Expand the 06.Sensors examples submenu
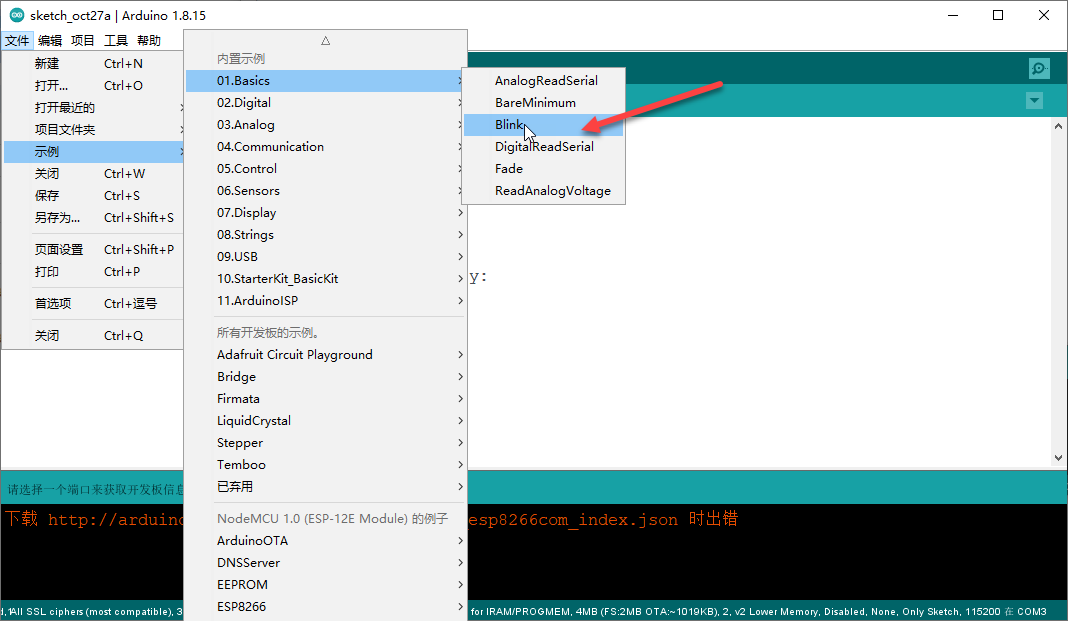The width and height of the screenshot is (1068, 621). [x=326, y=191]
